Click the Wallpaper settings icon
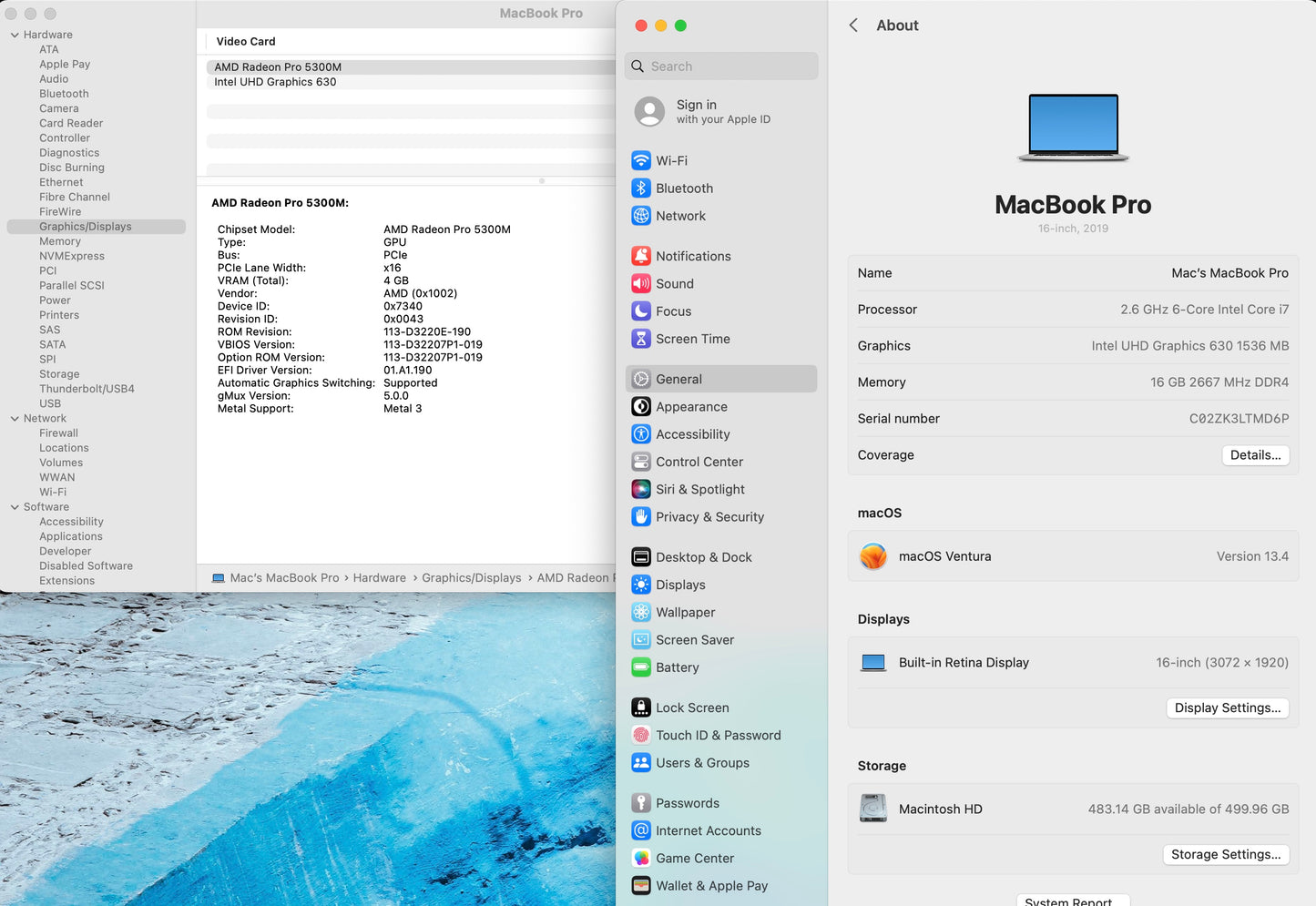The image size is (1316, 906). pos(641,613)
